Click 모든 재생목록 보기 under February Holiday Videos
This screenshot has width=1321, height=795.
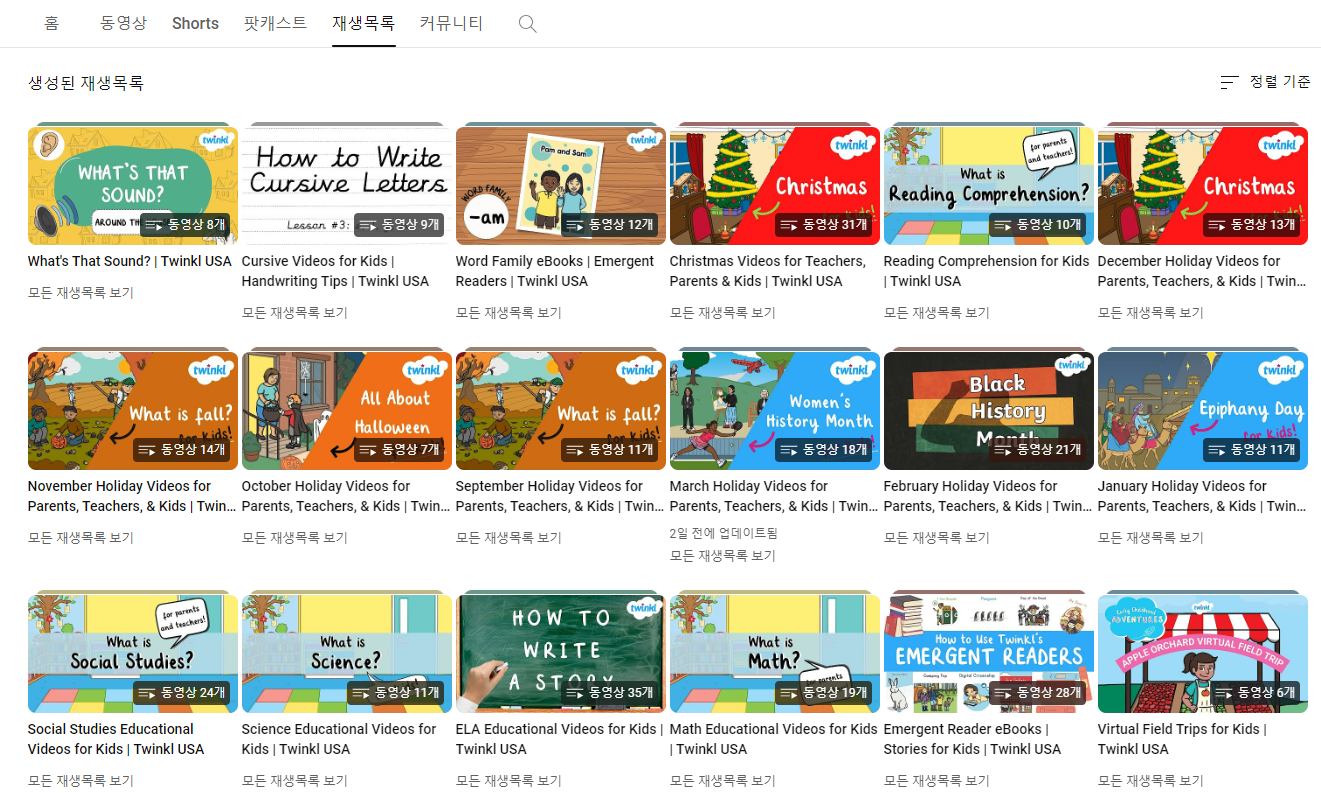click(937, 538)
